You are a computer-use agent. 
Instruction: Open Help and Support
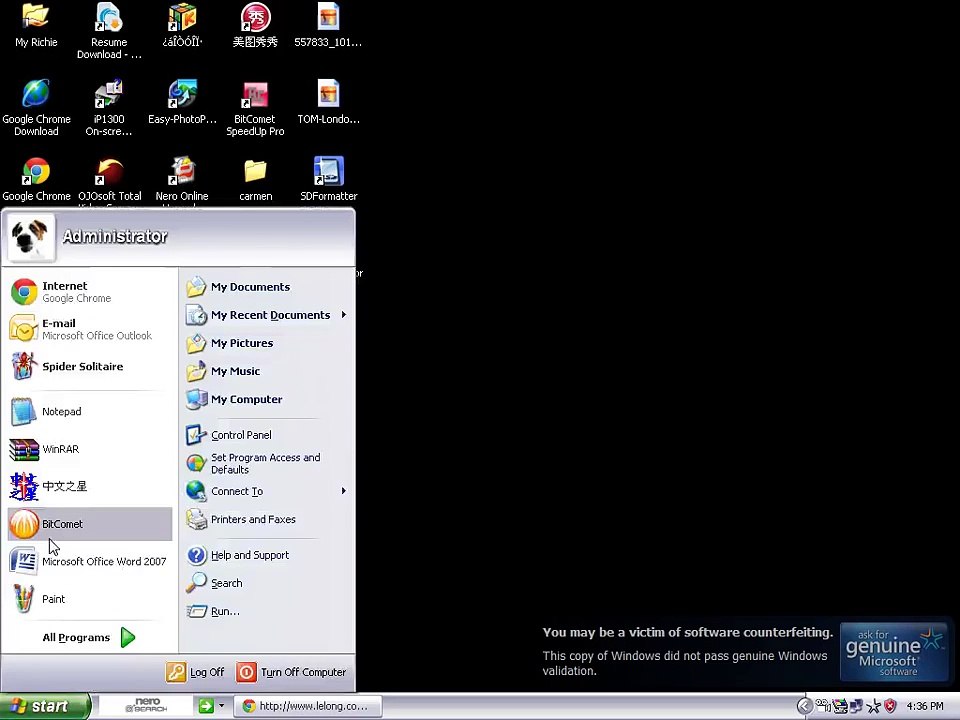coord(267,555)
